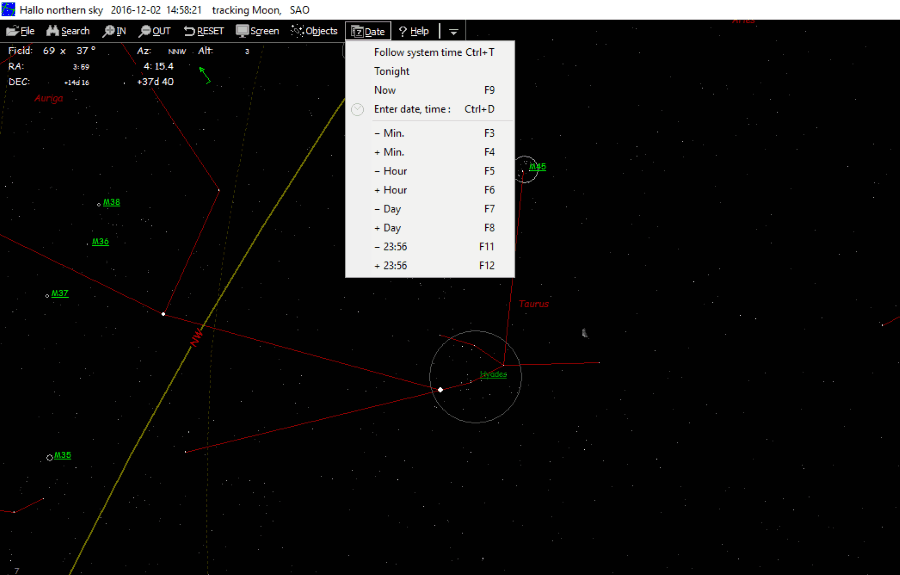Open Enter date, time dialog
The height and width of the screenshot is (575, 900).
[x=430, y=109]
